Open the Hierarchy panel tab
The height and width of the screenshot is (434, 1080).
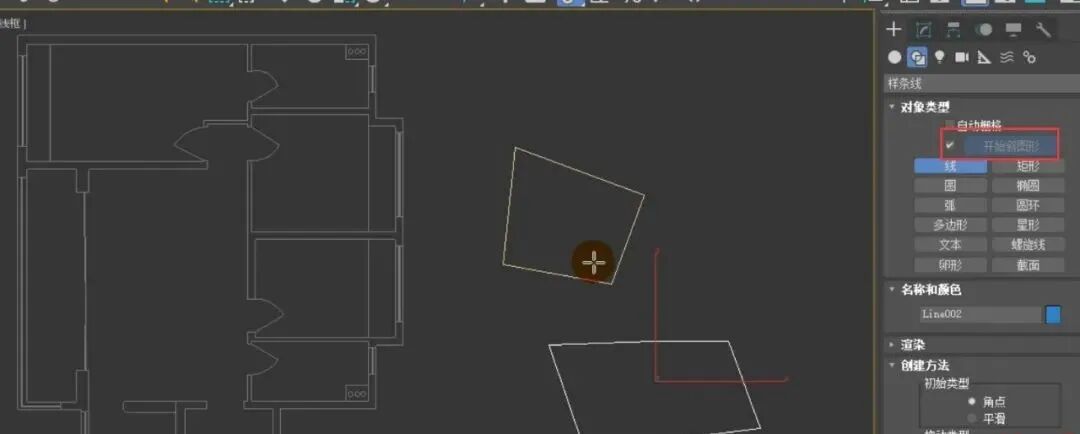(x=953, y=29)
